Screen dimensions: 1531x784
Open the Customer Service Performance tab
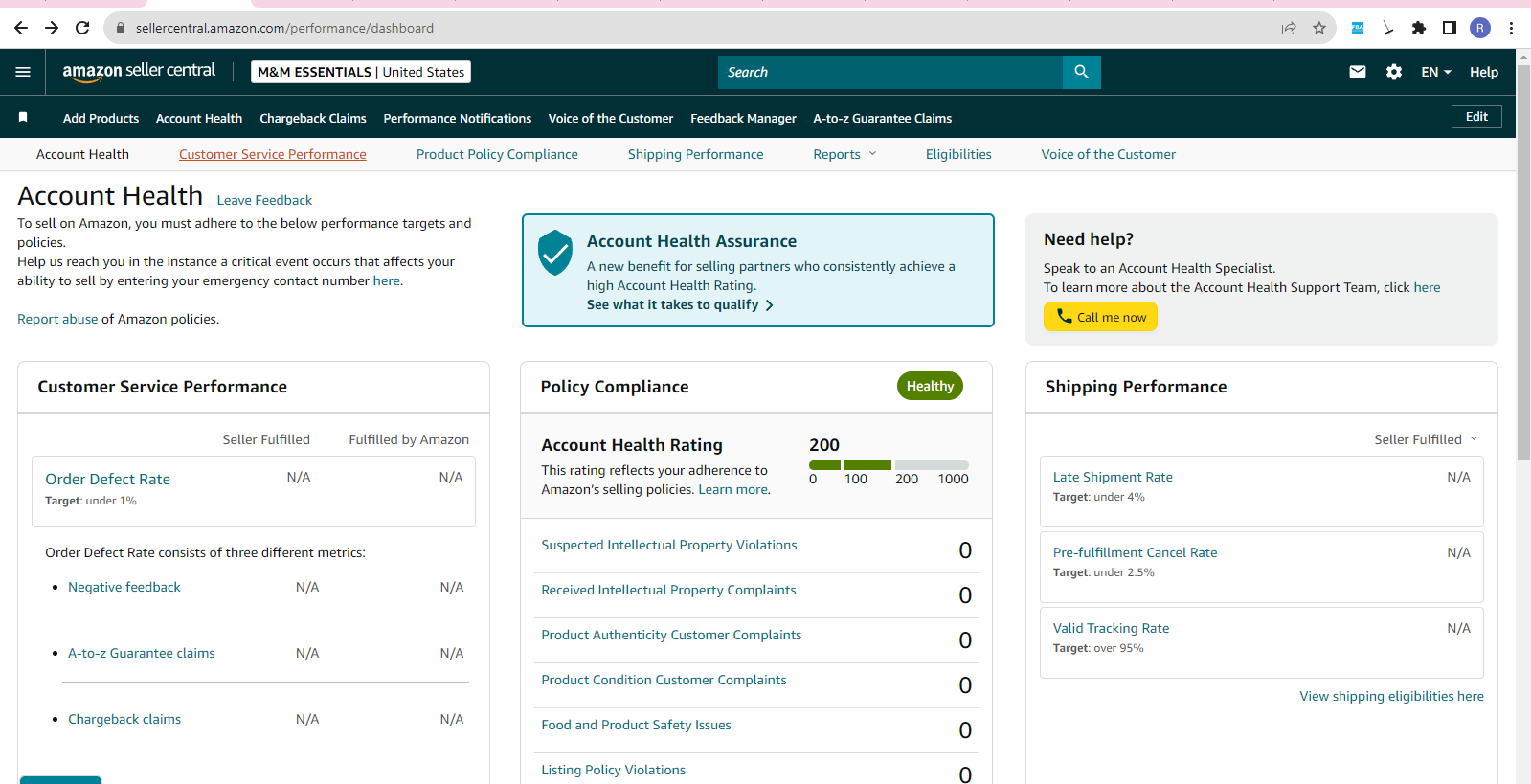273,154
